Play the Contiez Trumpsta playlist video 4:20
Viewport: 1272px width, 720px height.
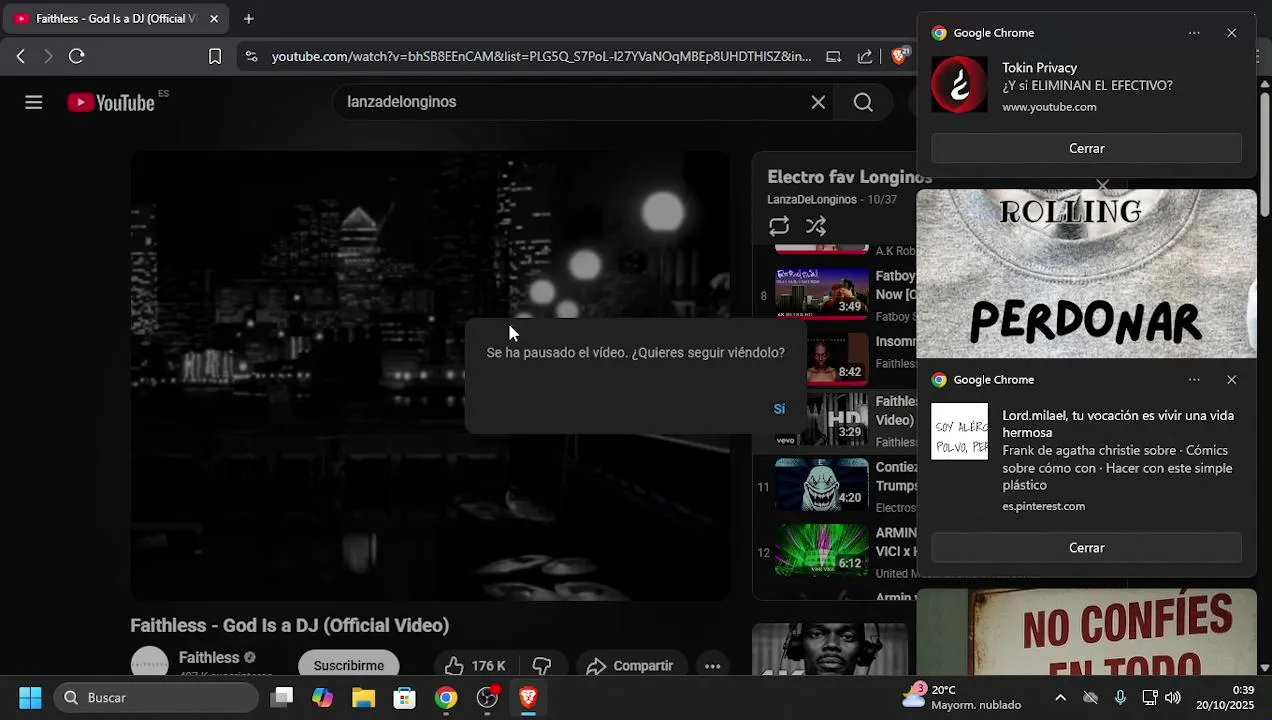(821, 484)
